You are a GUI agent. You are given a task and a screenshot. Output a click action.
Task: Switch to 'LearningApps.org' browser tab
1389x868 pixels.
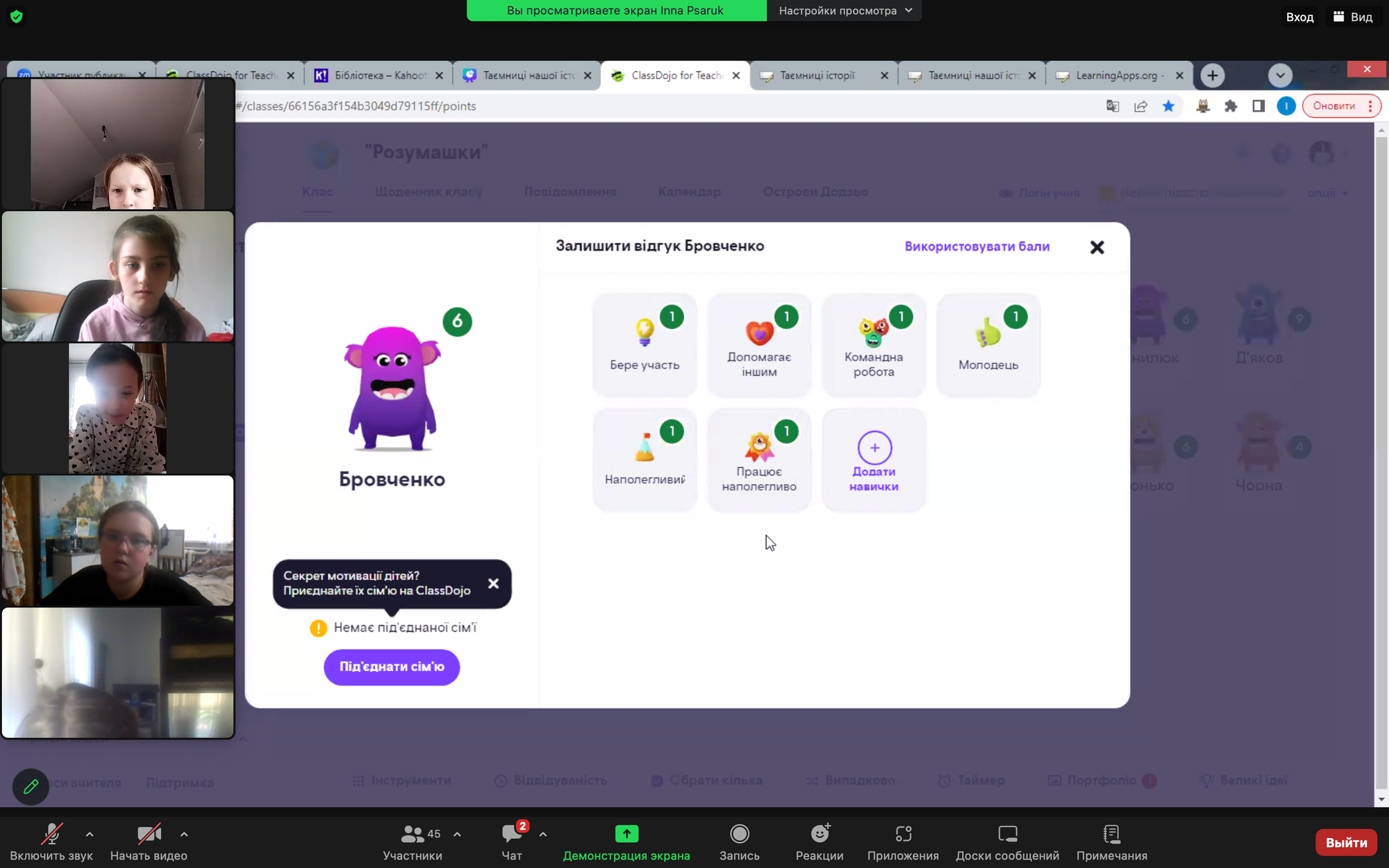(1120, 75)
